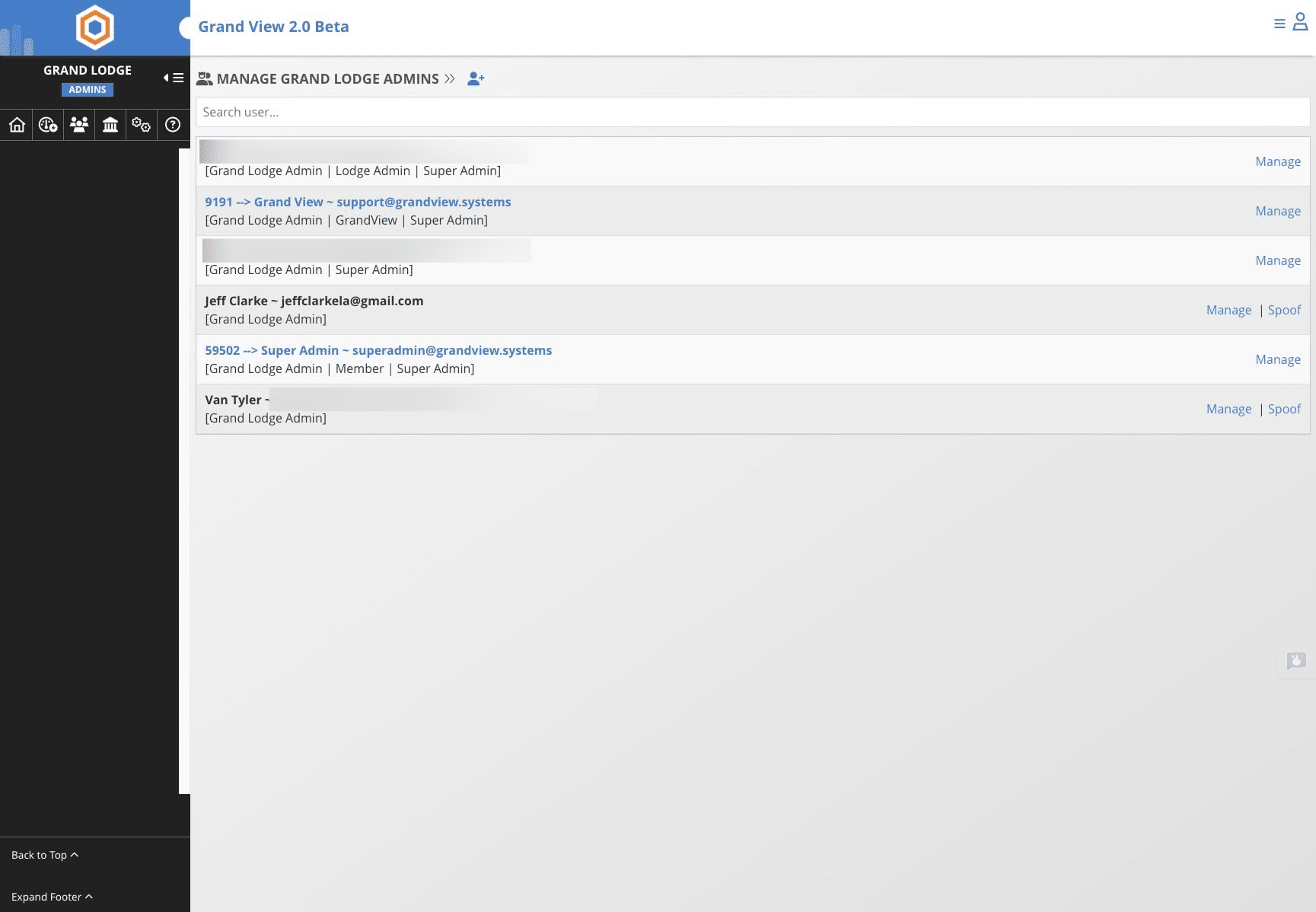Click the add admin user-plus icon
The width and height of the screenshot is (1316, 912).
pos(476,78)
